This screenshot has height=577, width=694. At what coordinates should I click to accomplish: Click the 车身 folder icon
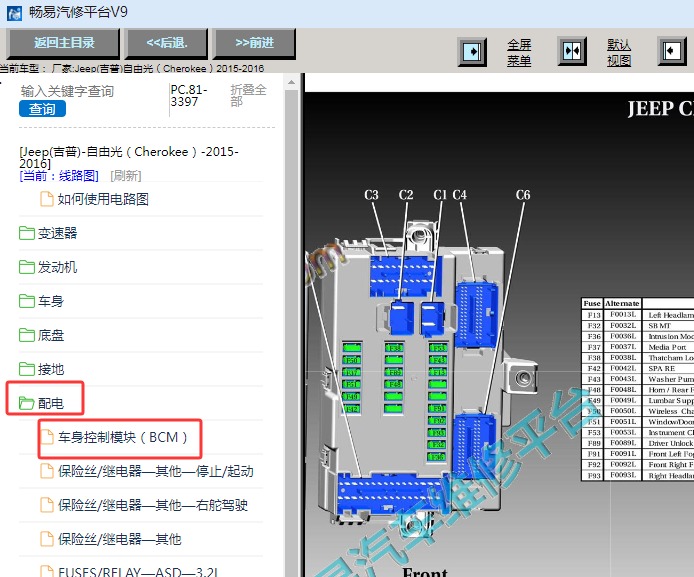[x=27, y=301]
